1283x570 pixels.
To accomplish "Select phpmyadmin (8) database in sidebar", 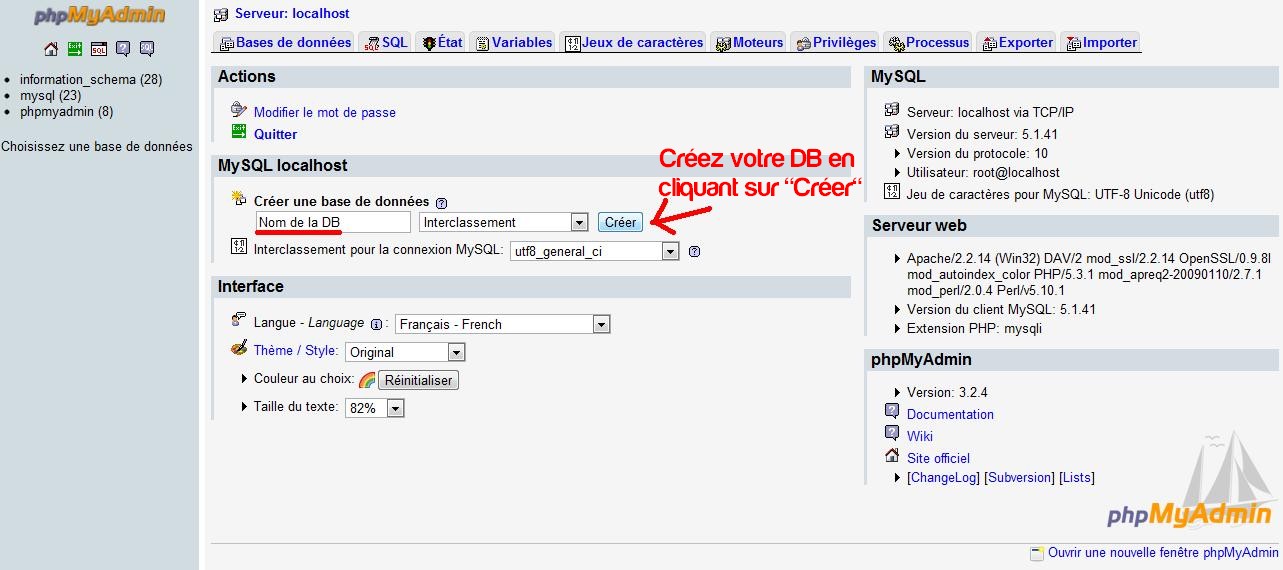I will pyautogui.click(x=66, y=111).
